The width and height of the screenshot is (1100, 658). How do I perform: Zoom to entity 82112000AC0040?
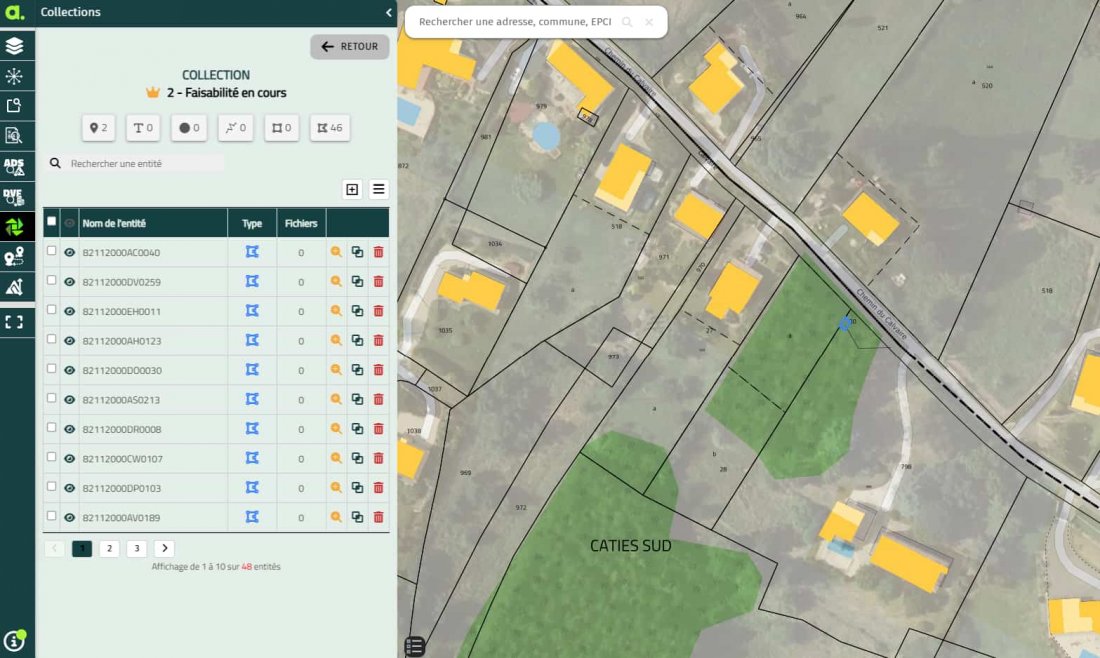(336, 252)
